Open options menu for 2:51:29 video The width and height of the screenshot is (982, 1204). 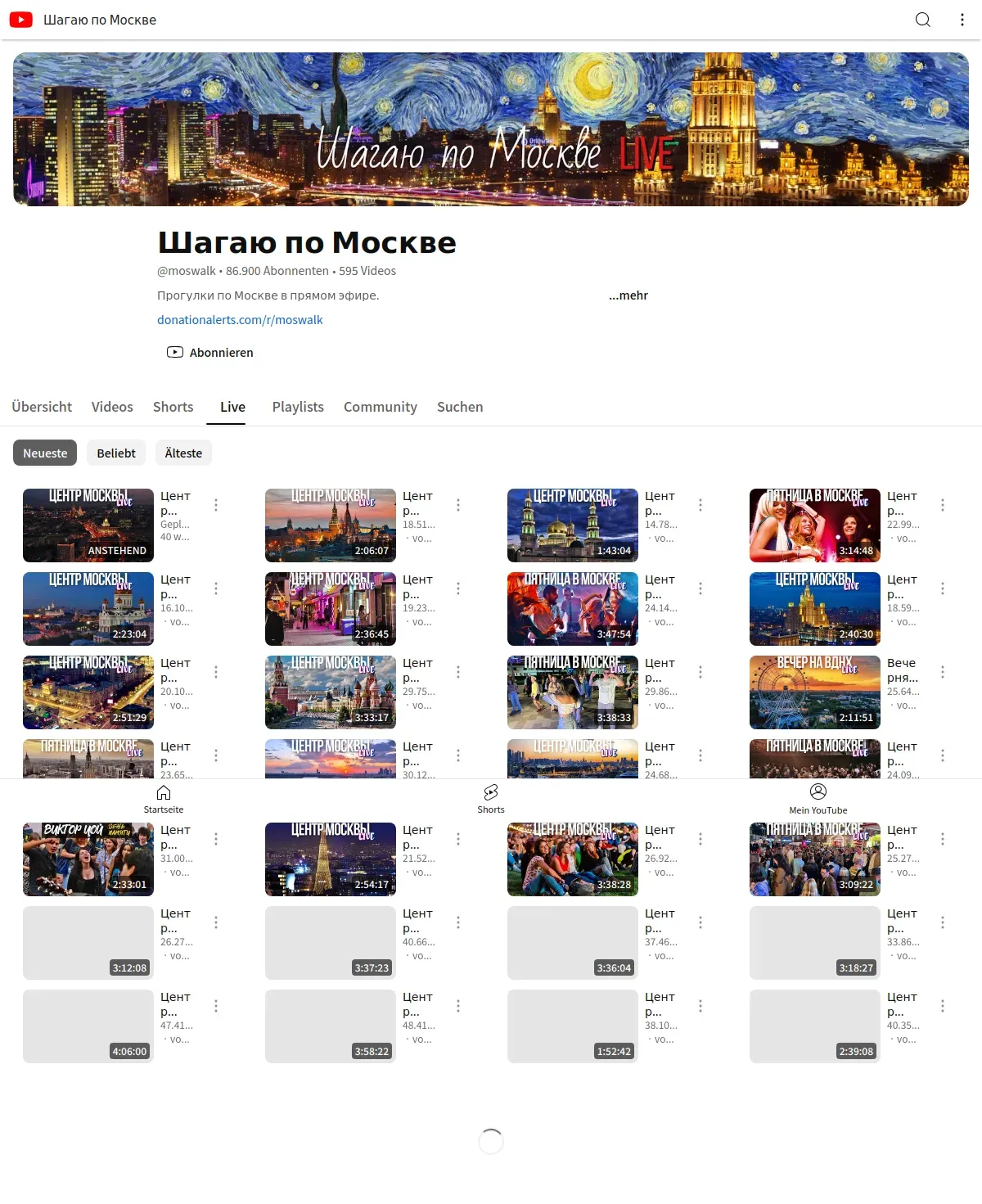tap(216, 672)
